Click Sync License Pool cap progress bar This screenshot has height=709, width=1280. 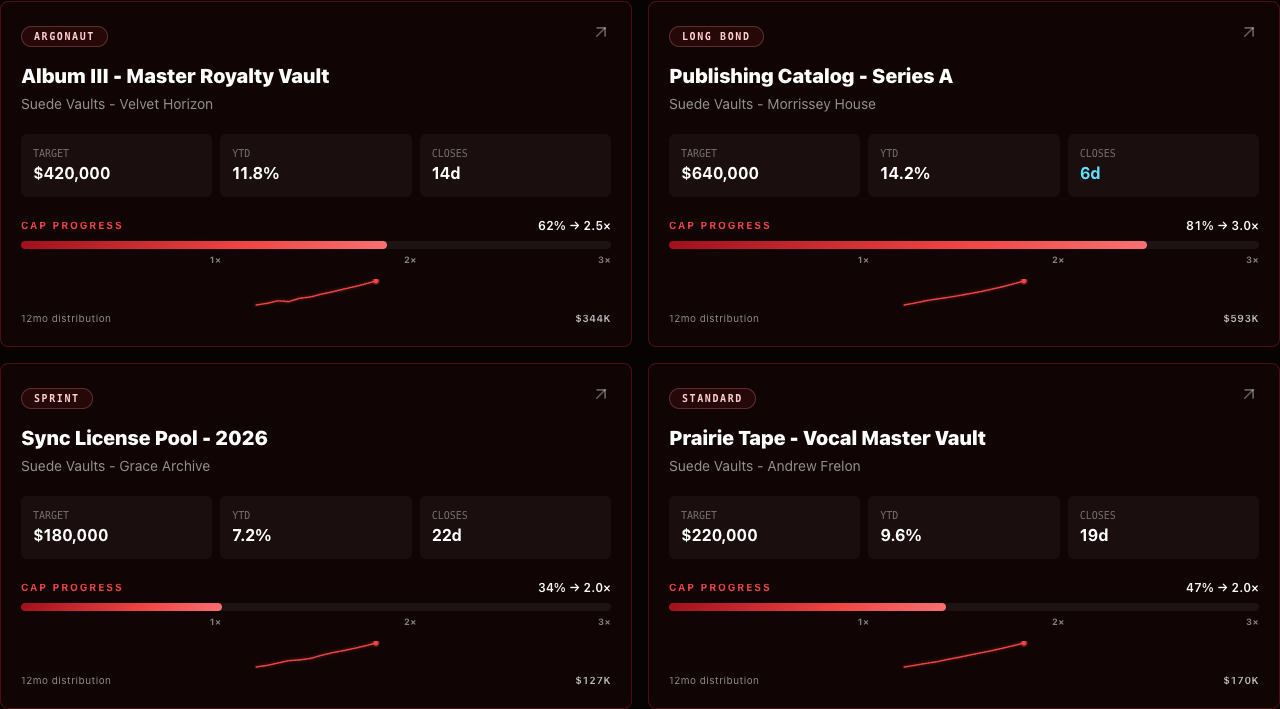[x=316, y=607]
